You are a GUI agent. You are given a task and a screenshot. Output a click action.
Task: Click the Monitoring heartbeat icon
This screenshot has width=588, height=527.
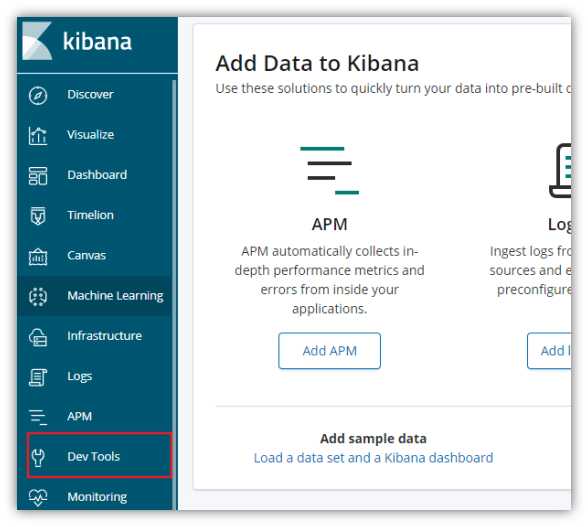coord(38,497)
